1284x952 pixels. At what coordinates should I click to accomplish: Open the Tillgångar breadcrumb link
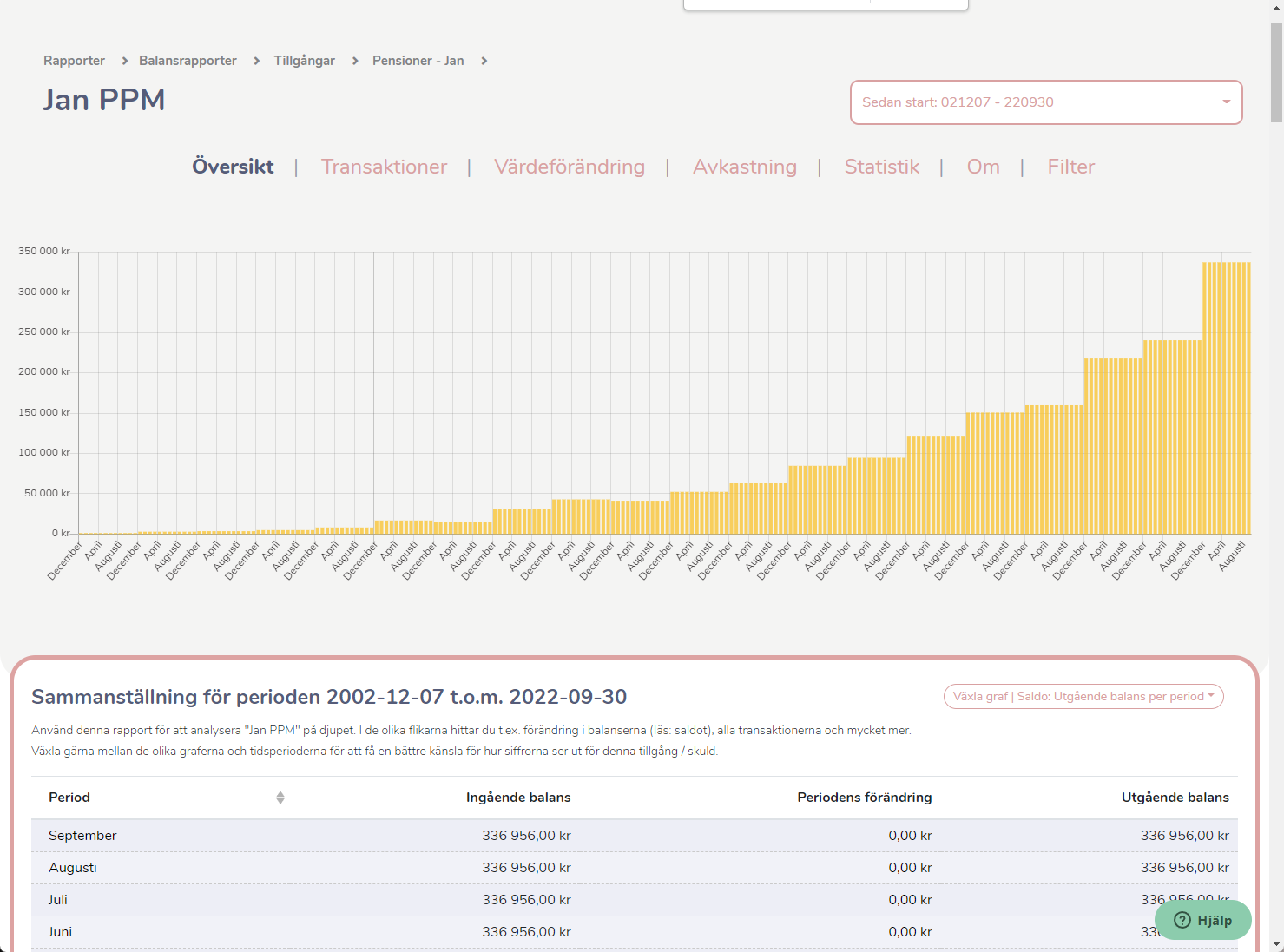pyautogui.click(x=304, y=61)
